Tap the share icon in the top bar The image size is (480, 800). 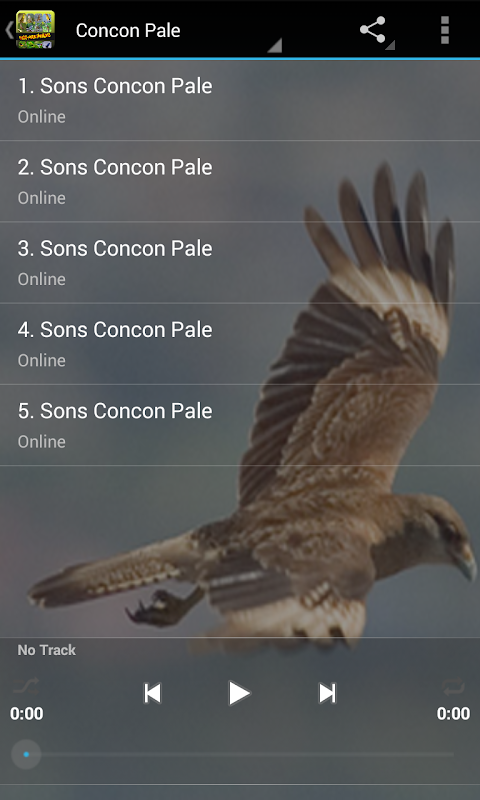(372, 30)
